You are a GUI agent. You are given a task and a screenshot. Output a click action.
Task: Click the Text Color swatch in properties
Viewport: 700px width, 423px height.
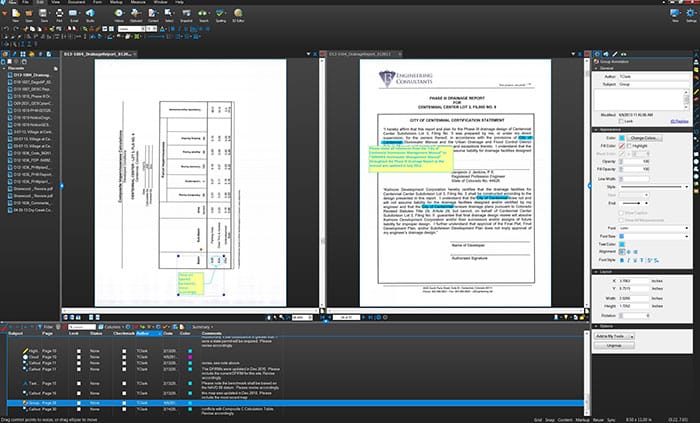pyautogui.click(x=622, y=244)
